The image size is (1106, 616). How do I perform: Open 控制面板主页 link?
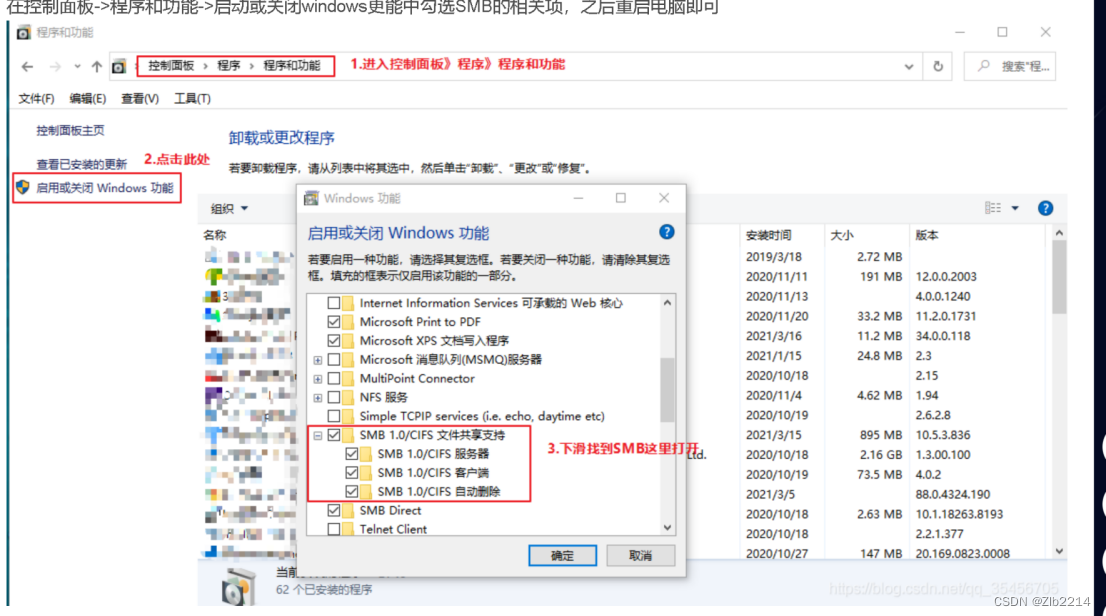[70, 131]
